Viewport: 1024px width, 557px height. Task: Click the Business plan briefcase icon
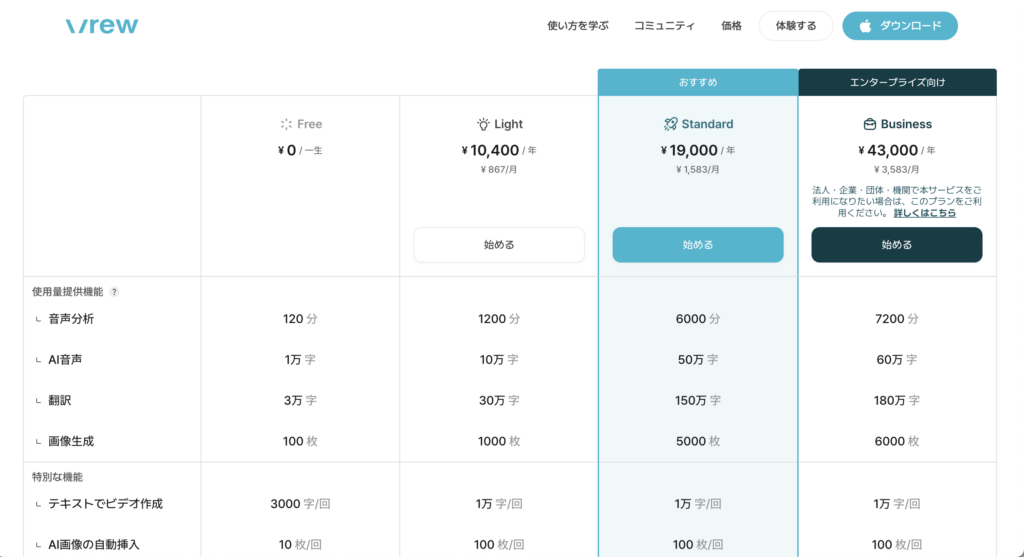[870, 124]
